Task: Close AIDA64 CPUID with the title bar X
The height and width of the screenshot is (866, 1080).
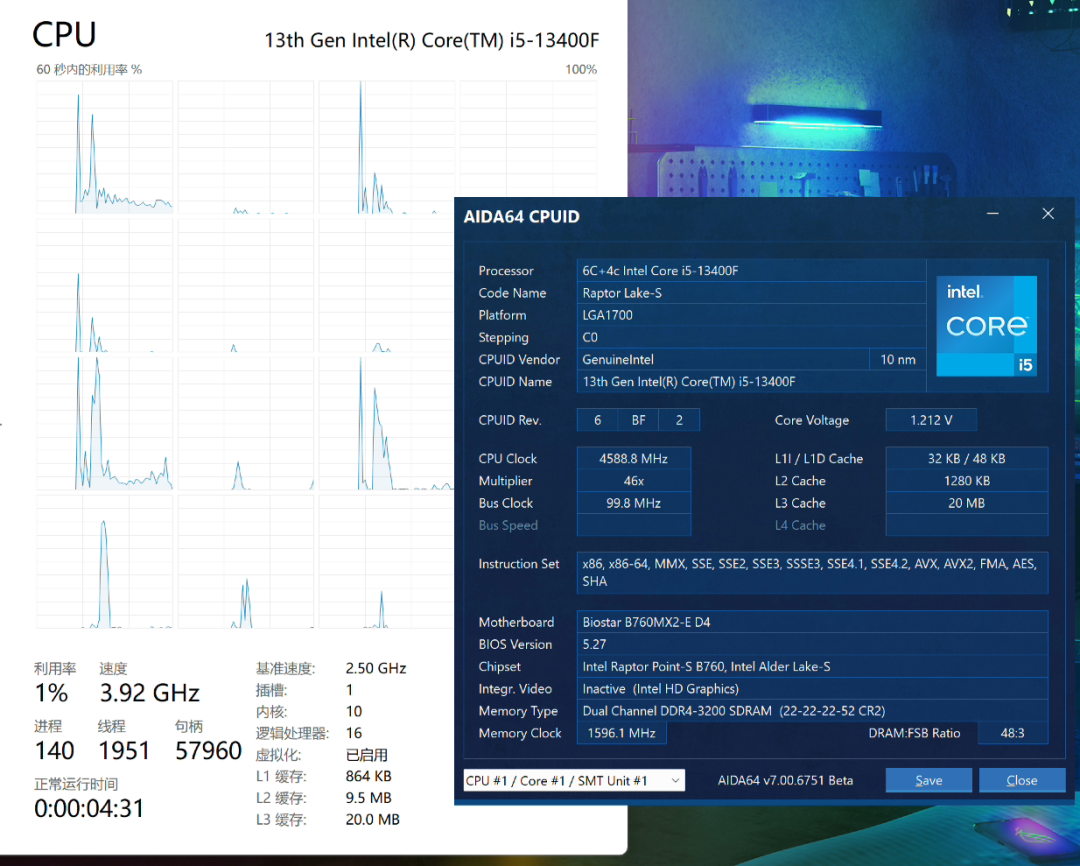Action: coord(1048,214)
